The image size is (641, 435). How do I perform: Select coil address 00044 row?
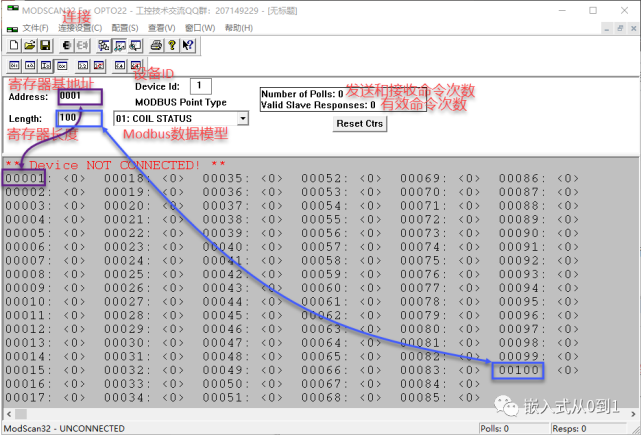(242, 302)
